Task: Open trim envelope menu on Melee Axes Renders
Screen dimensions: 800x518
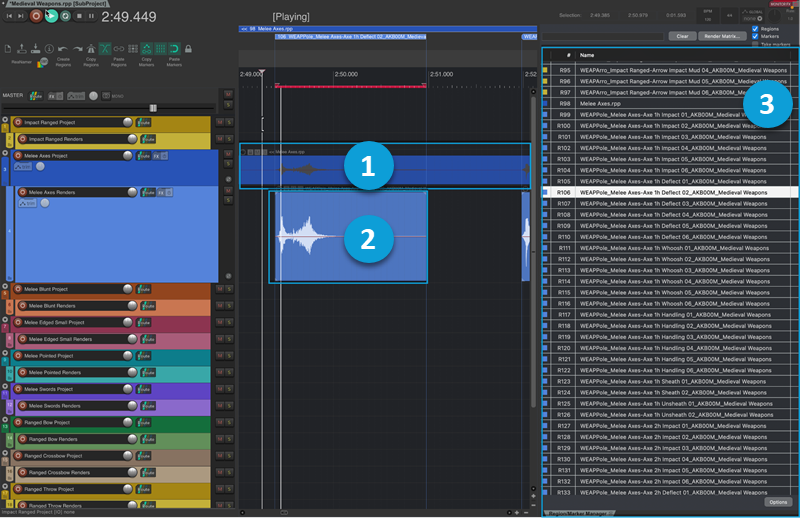Action: [x=27, y=204]
